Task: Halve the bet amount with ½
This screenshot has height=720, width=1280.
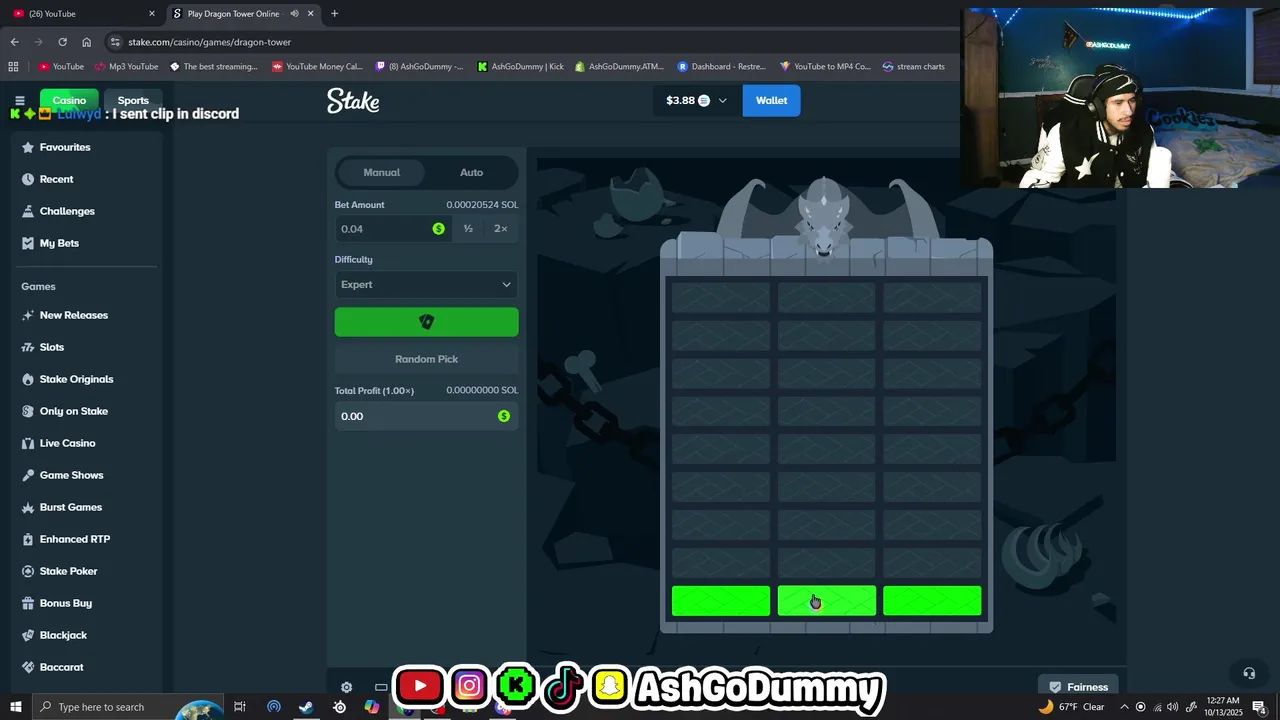Action: pos(468,229)
